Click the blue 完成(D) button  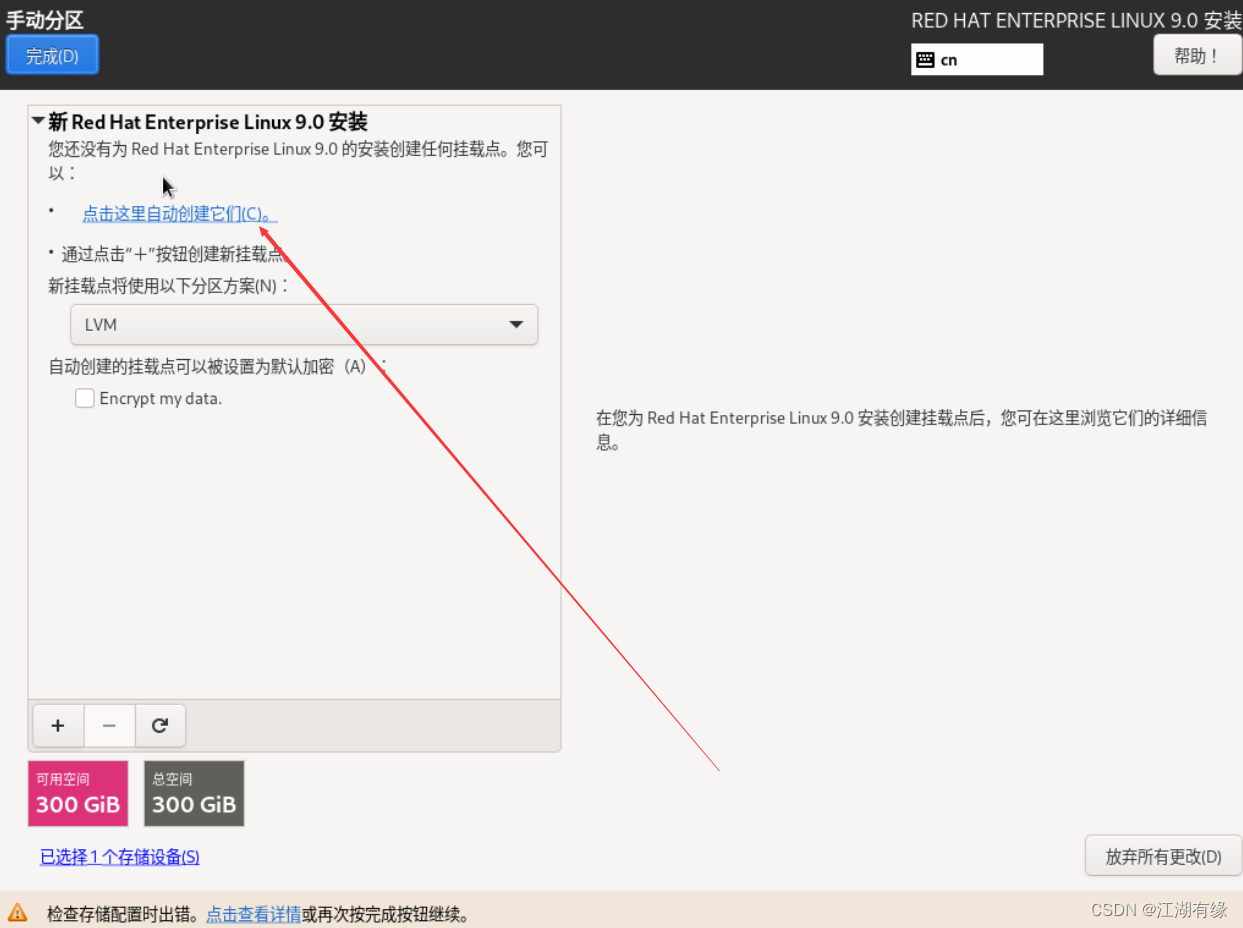pyautogui.click(x=52, y=56)
